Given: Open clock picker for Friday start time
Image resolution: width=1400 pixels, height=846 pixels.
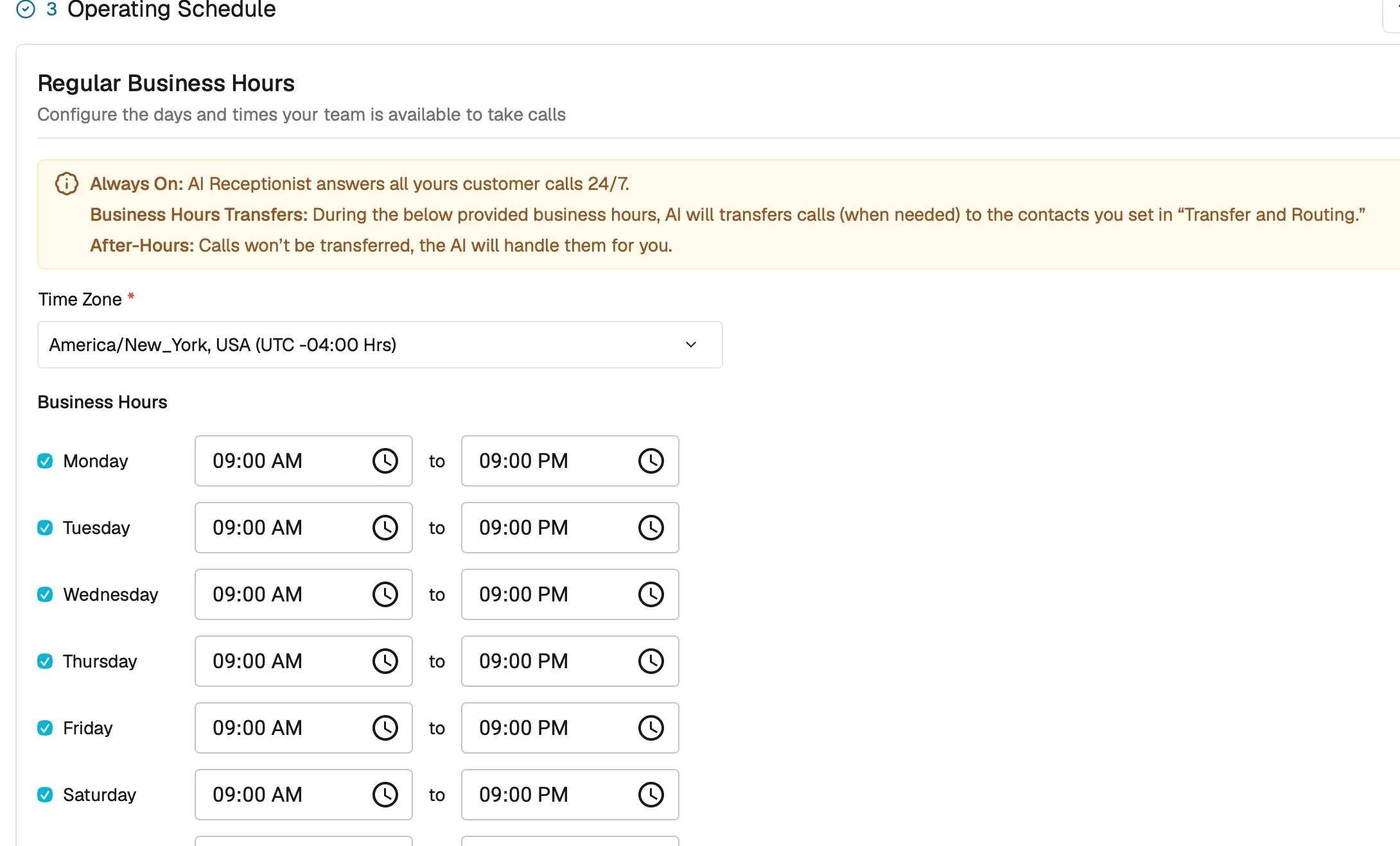Looking at the screenshot, I should 385,728.
